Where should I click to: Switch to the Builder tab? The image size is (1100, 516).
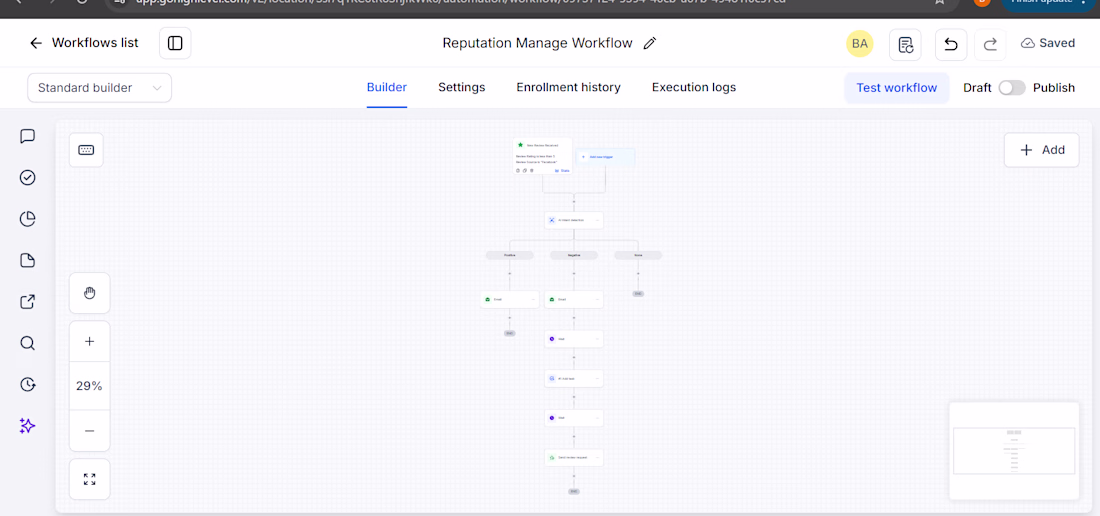tap(387, 88)
